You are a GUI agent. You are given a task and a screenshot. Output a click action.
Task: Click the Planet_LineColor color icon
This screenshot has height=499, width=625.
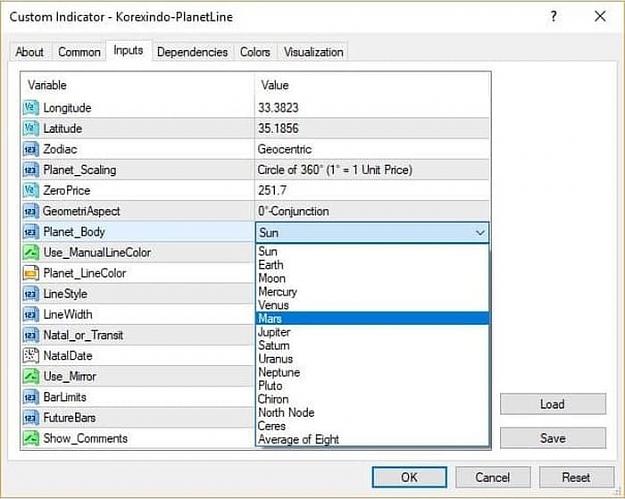pyautogui.click(x=31, y=273)
